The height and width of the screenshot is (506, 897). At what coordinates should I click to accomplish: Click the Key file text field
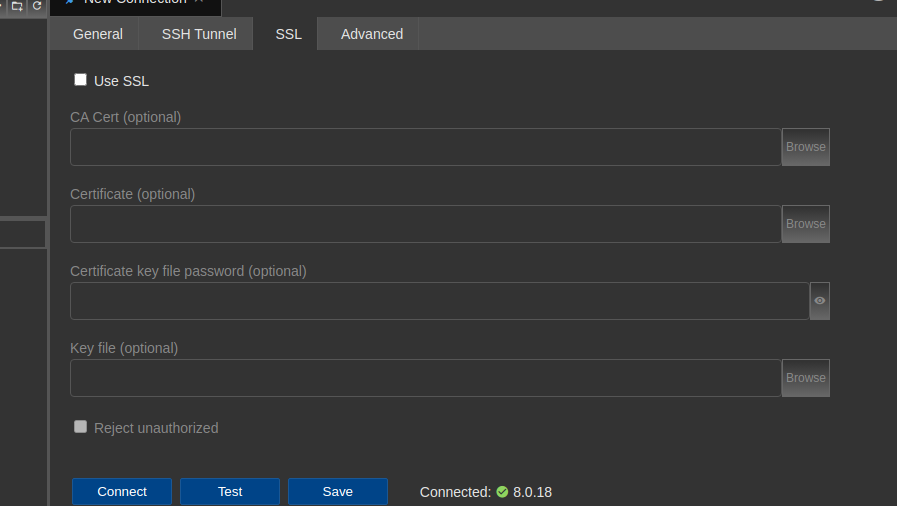(x=425, y=378)
